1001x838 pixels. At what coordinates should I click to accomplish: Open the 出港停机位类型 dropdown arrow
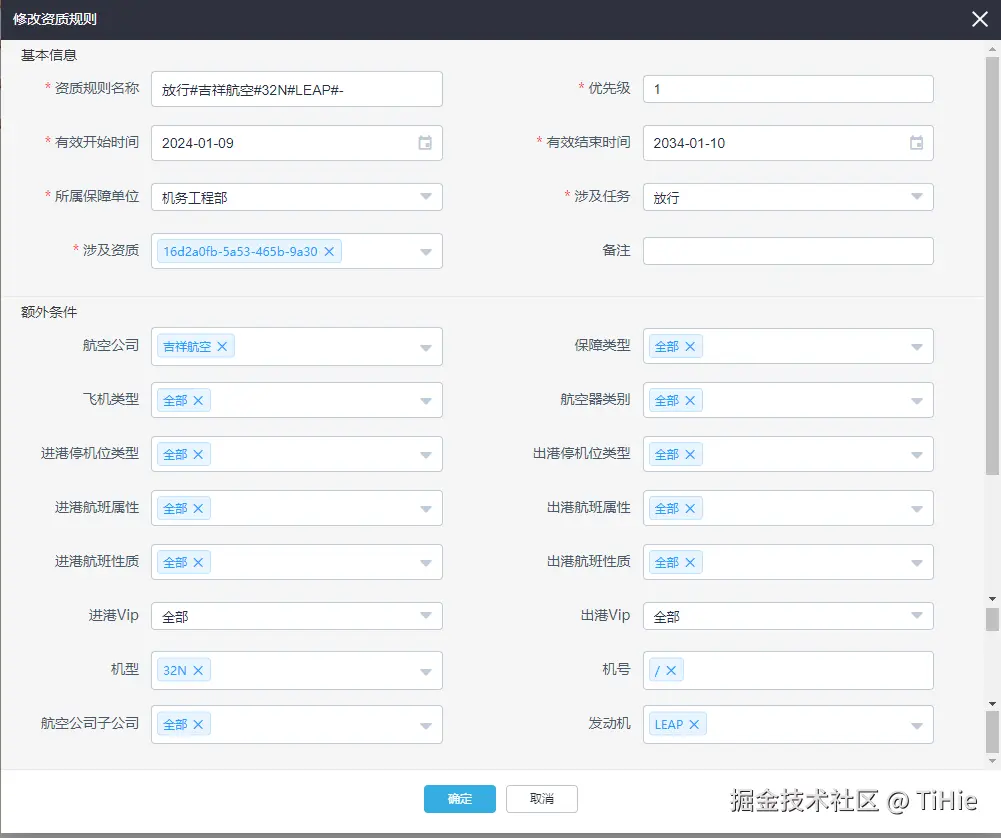(917, 455)
